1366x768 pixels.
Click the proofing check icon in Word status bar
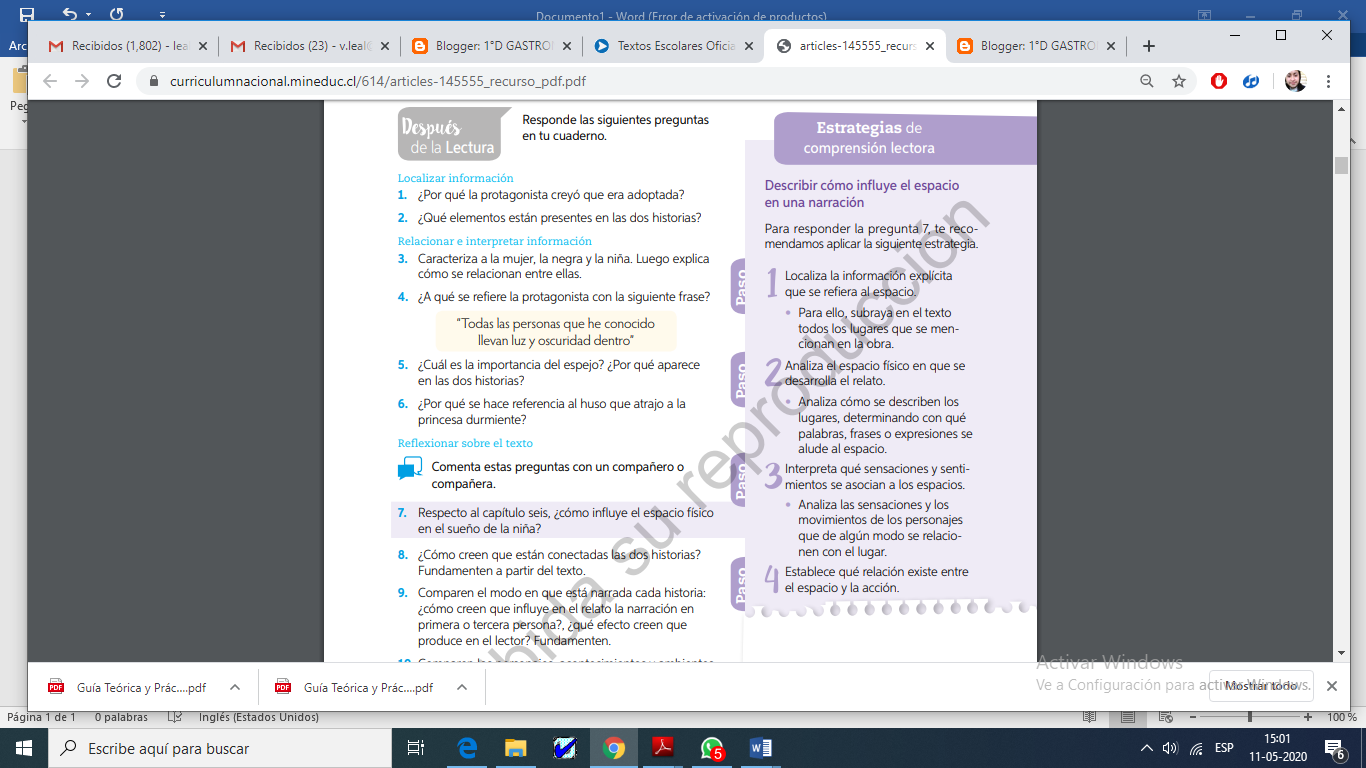coord(175,717)
